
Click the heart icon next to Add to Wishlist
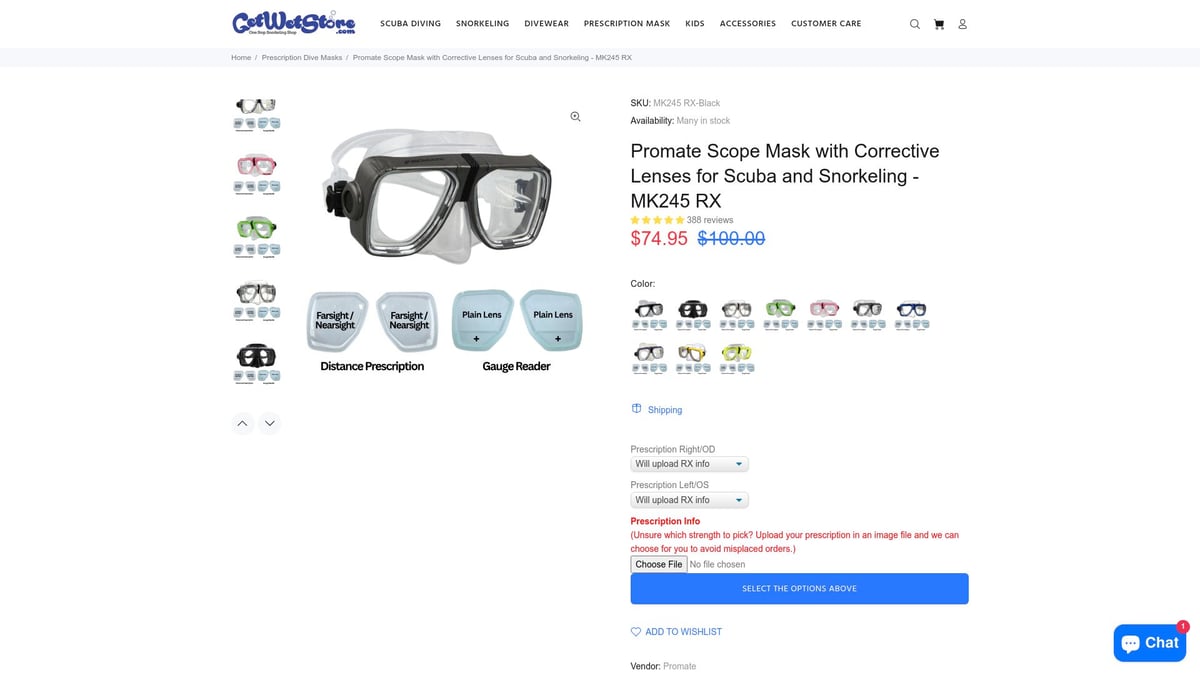[x=635, y=631]
